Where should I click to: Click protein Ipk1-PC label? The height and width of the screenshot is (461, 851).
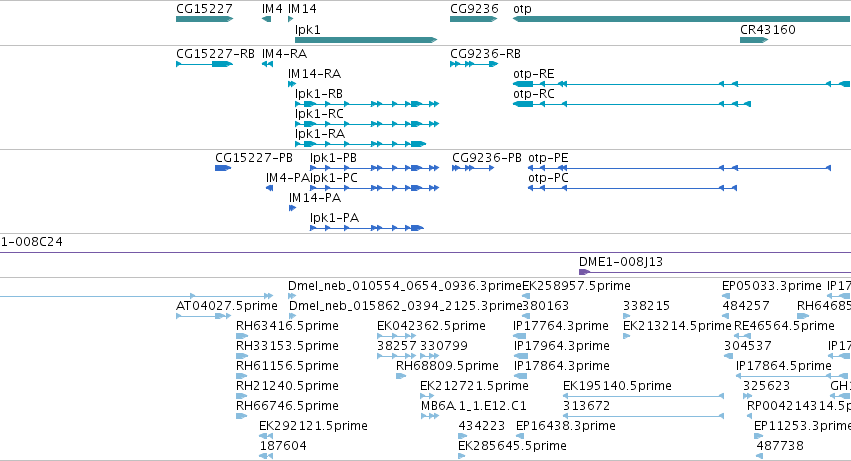[x=334, y=178]
